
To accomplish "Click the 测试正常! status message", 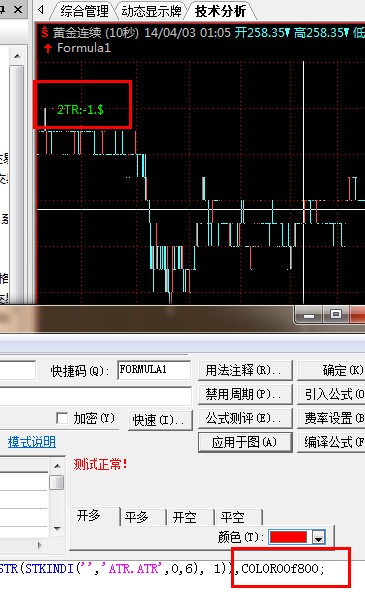I will coord(100,464).
